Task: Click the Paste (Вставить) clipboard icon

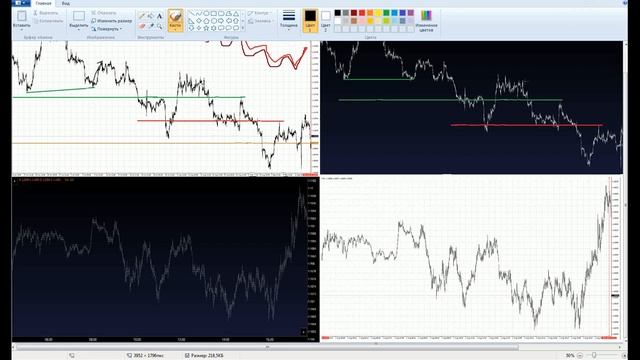Action: coord(22,16)
